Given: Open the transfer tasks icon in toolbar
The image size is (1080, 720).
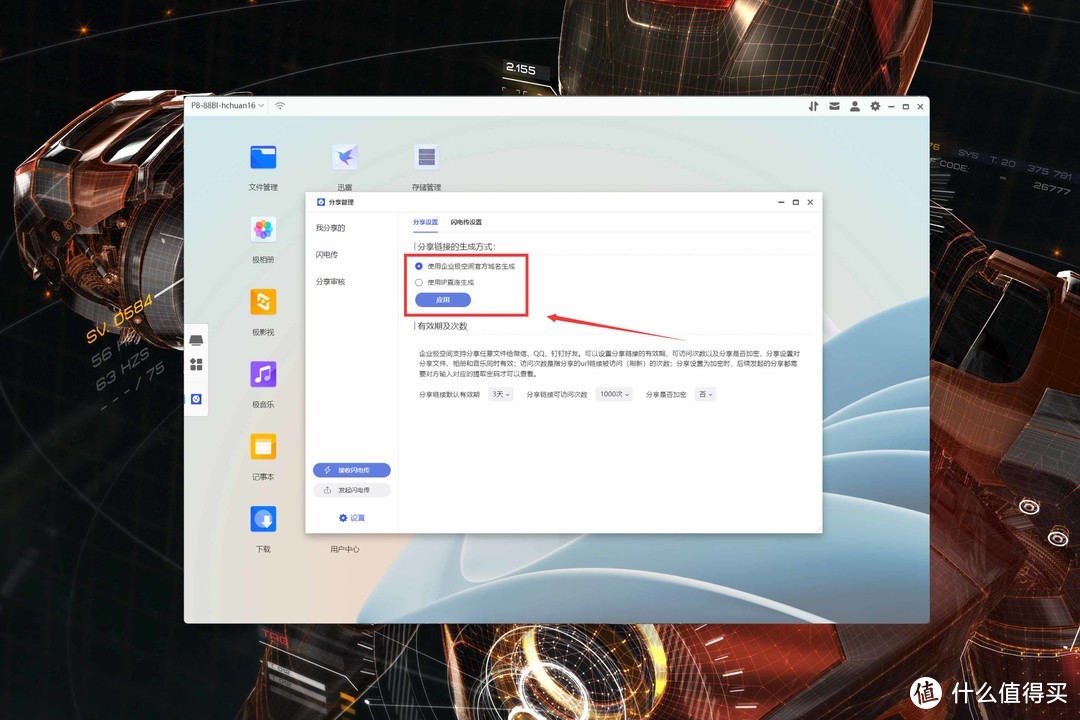Looking at the screenshot, I should pyautogui.click(x=813, y=106).
